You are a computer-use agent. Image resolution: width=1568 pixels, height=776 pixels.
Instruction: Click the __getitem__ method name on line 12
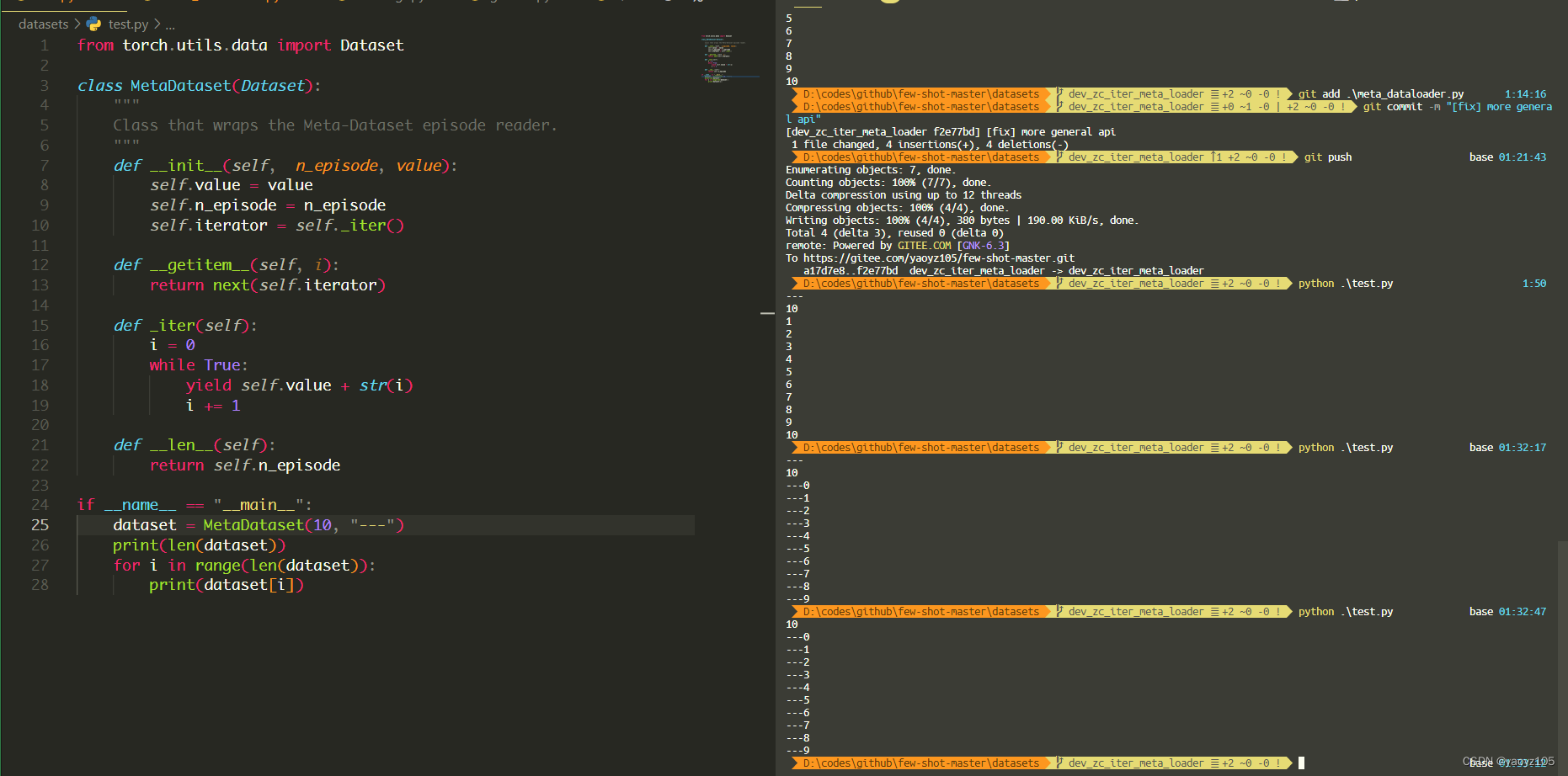click(x=200, y=265)
